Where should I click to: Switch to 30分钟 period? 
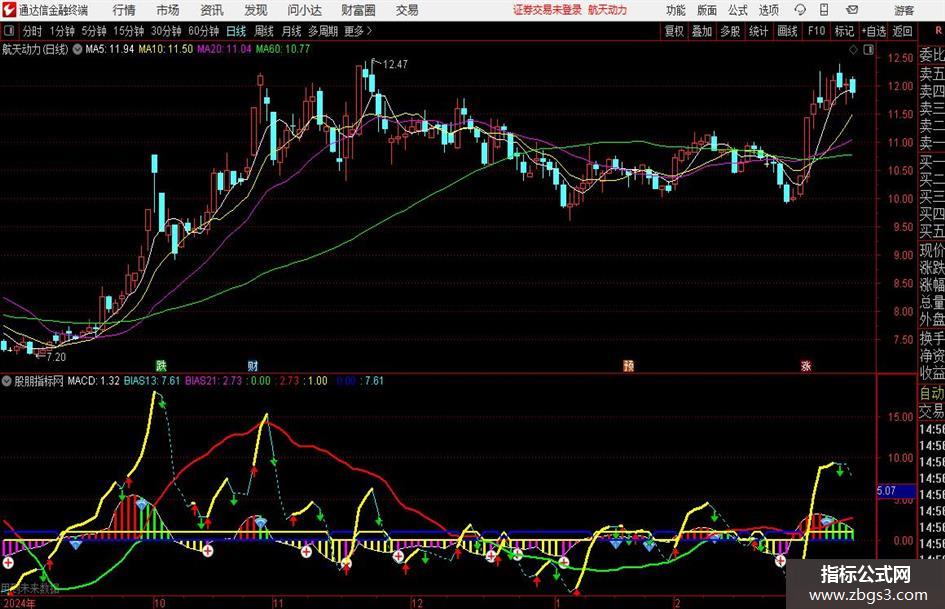point(166,31)
